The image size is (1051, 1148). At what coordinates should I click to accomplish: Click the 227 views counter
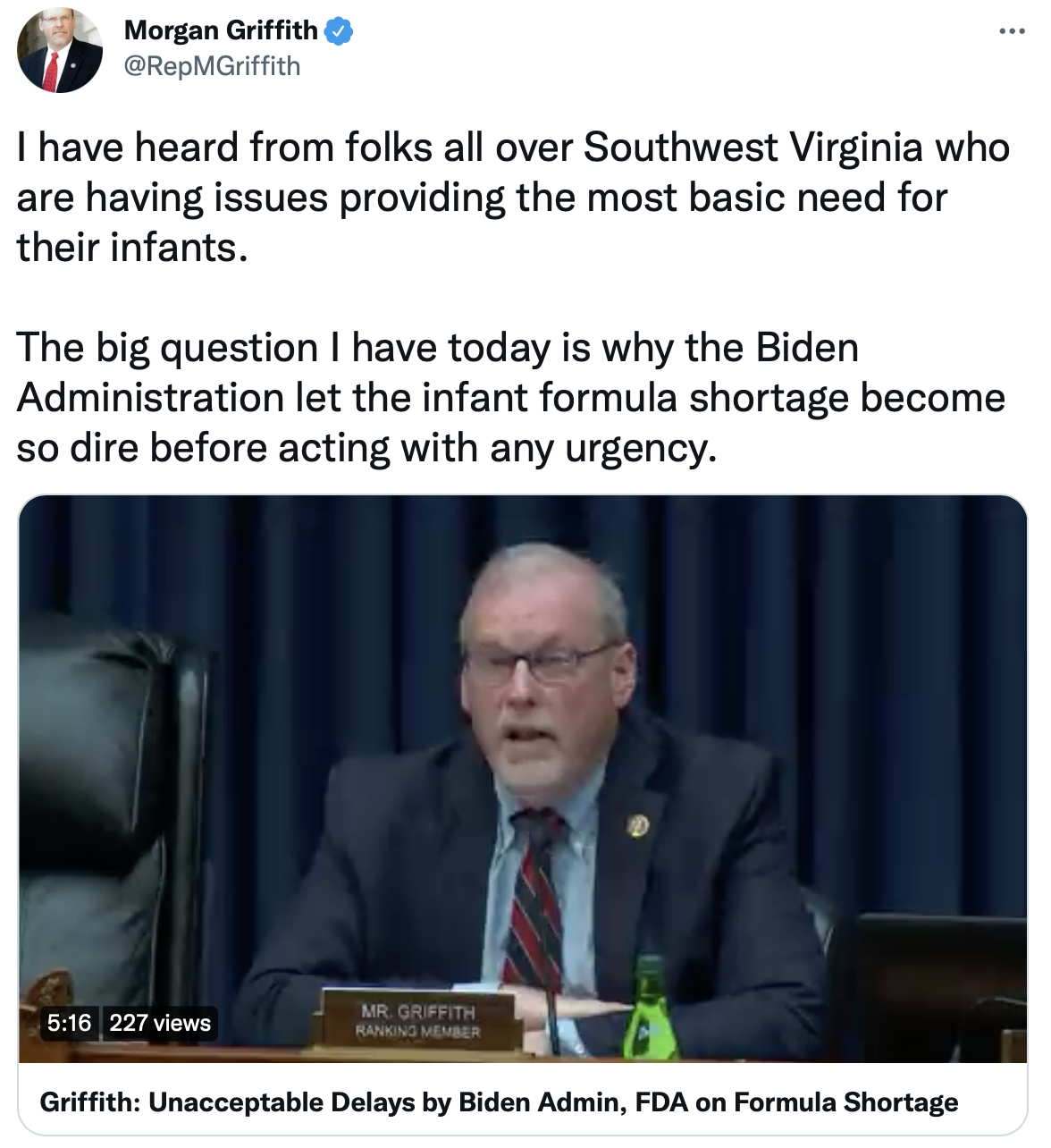[x=160, y=1023]
